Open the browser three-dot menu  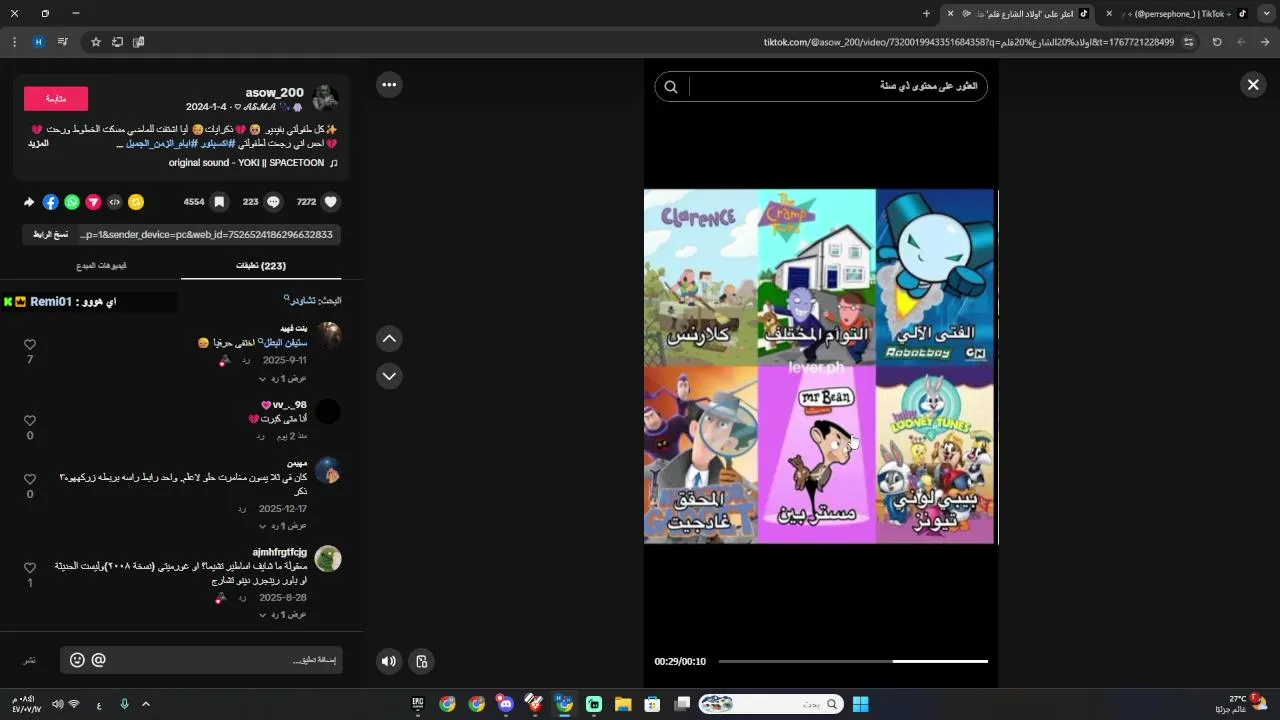pos(14,42)
